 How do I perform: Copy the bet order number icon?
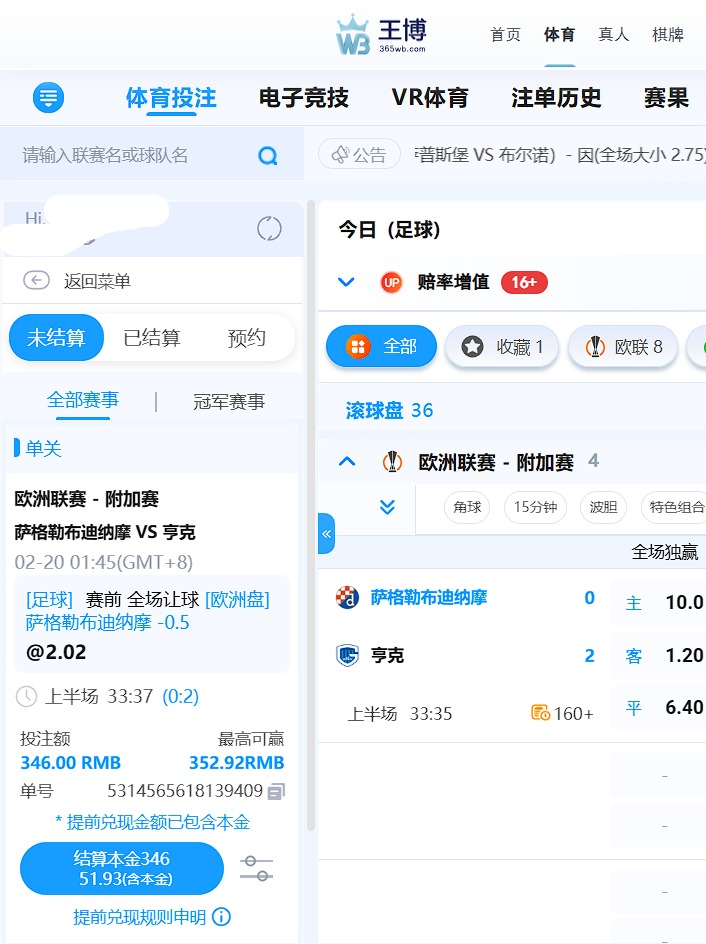coord(276,791)
